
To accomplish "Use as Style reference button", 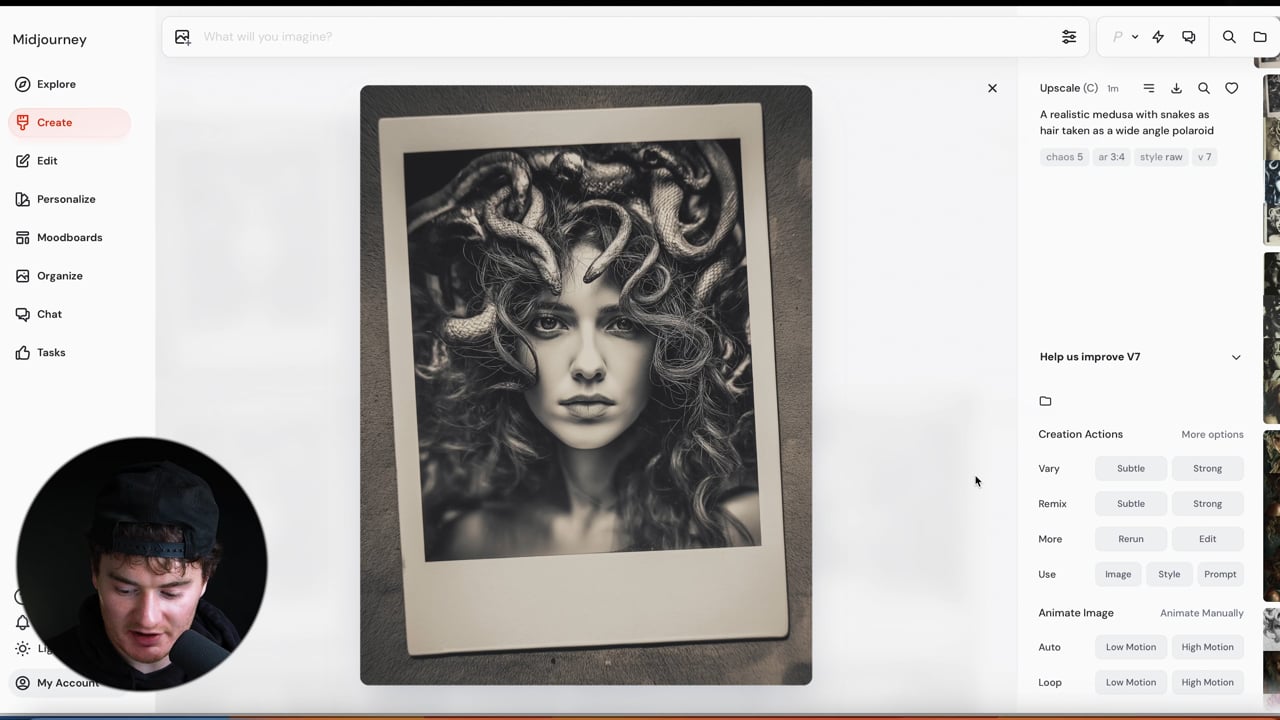I will [x=1169, y=574].
